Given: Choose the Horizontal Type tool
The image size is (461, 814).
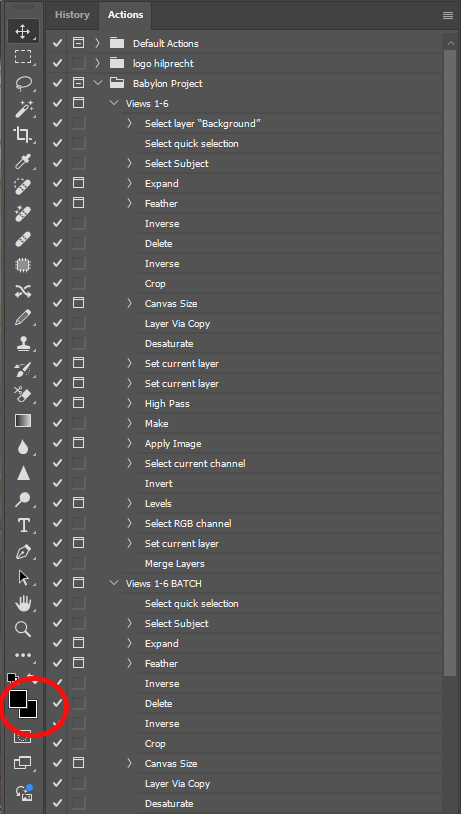Looking at the screenshot, I should [23, 525].
